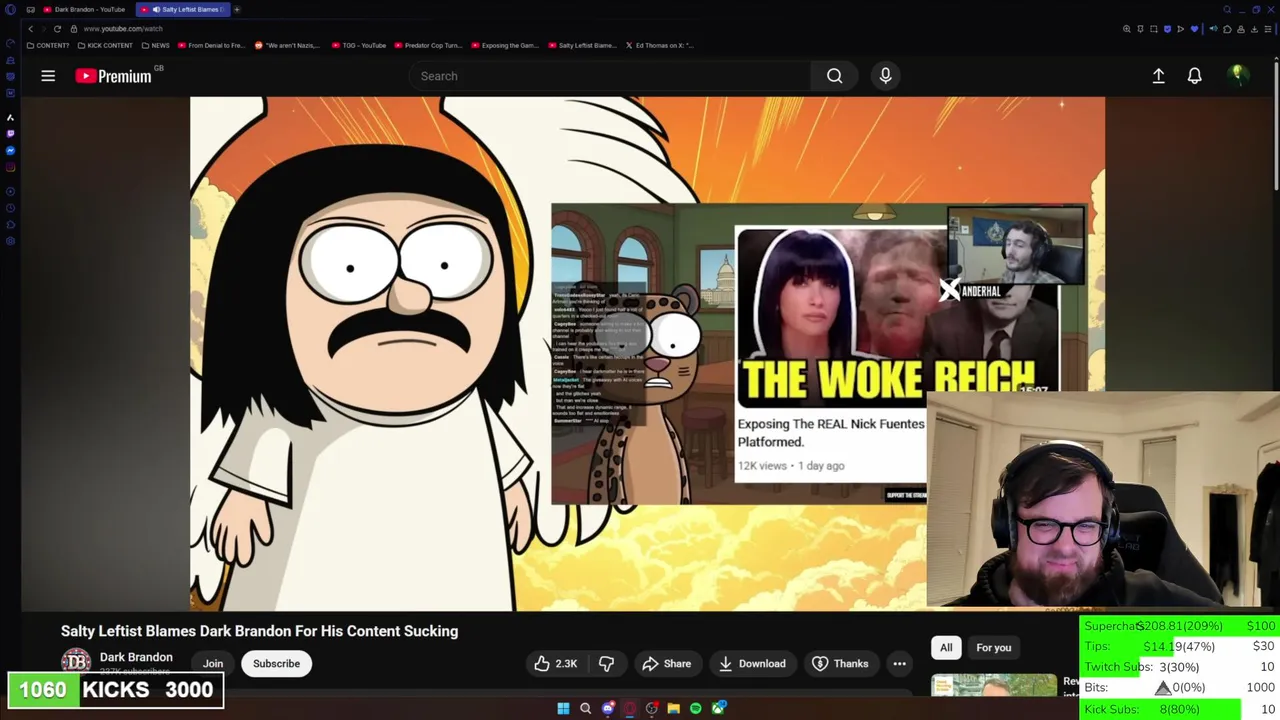Image resolution: width=1280 pixels, height=720 pixels.
Task: Dislike the video with thumbs down
Action: (x=606, y=664)
